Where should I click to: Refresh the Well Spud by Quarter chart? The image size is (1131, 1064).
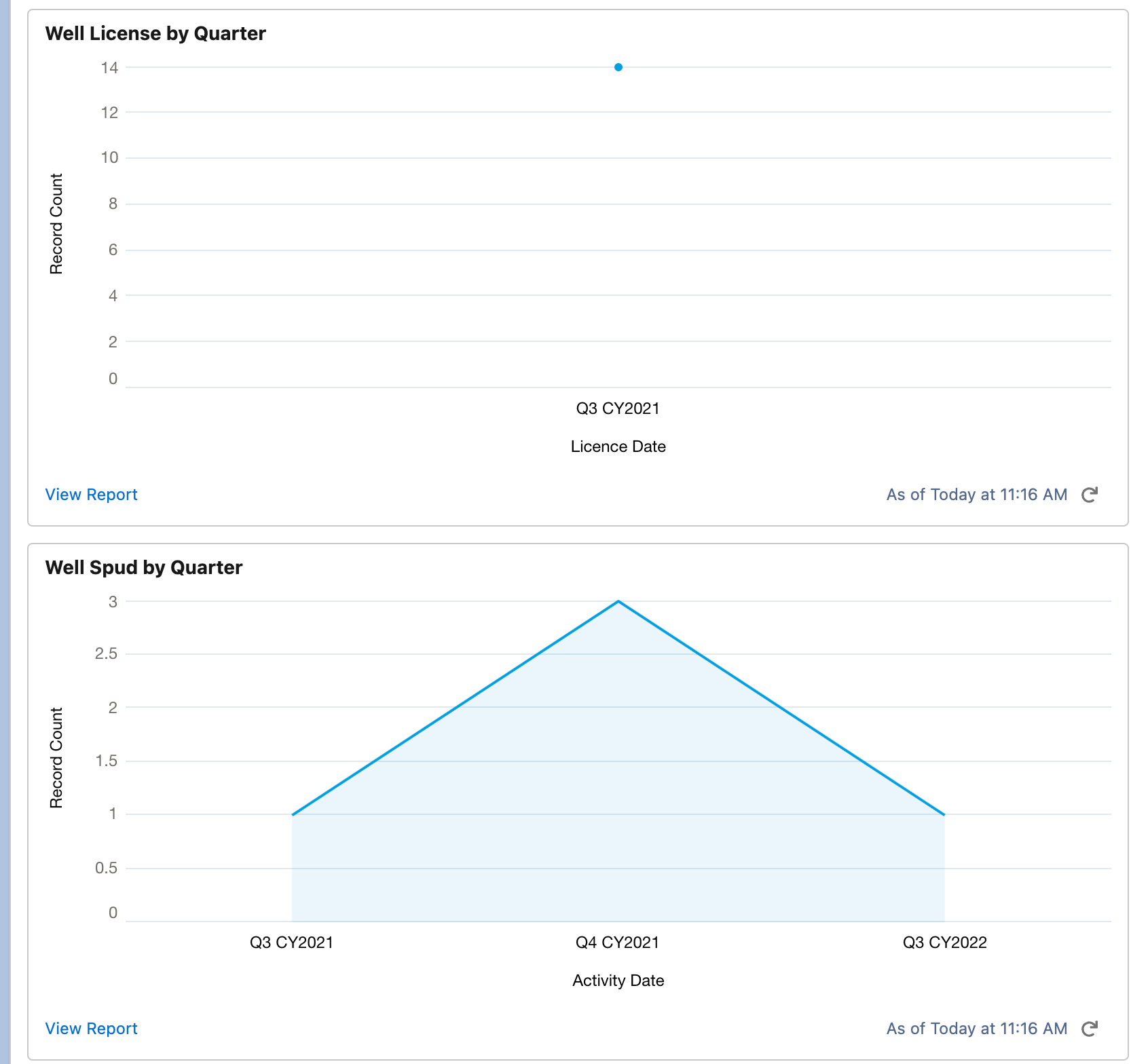coord(1089,1029)
